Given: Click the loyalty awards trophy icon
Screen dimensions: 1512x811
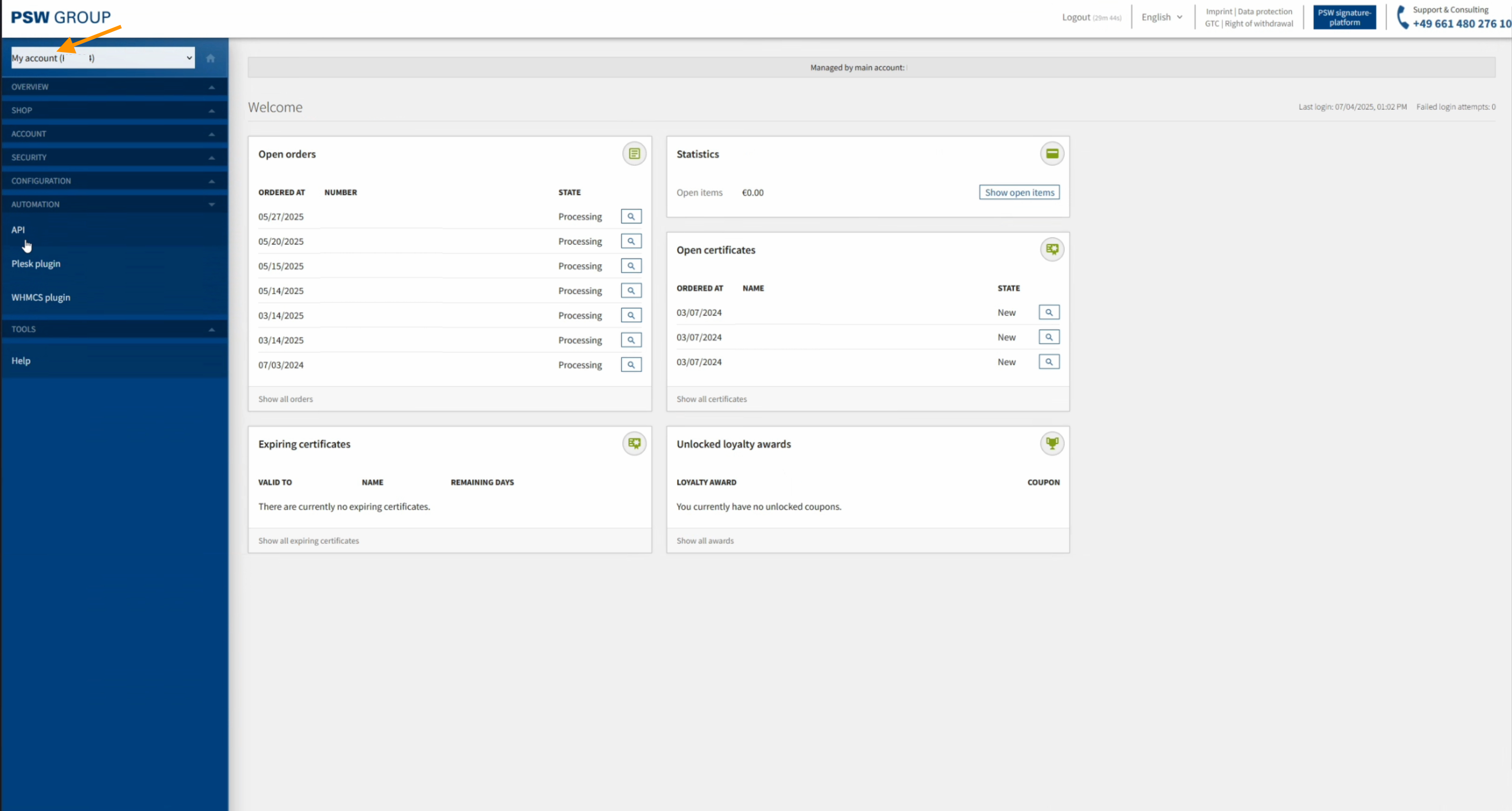Looking at the screenshot, I should tap(1052, 443).
